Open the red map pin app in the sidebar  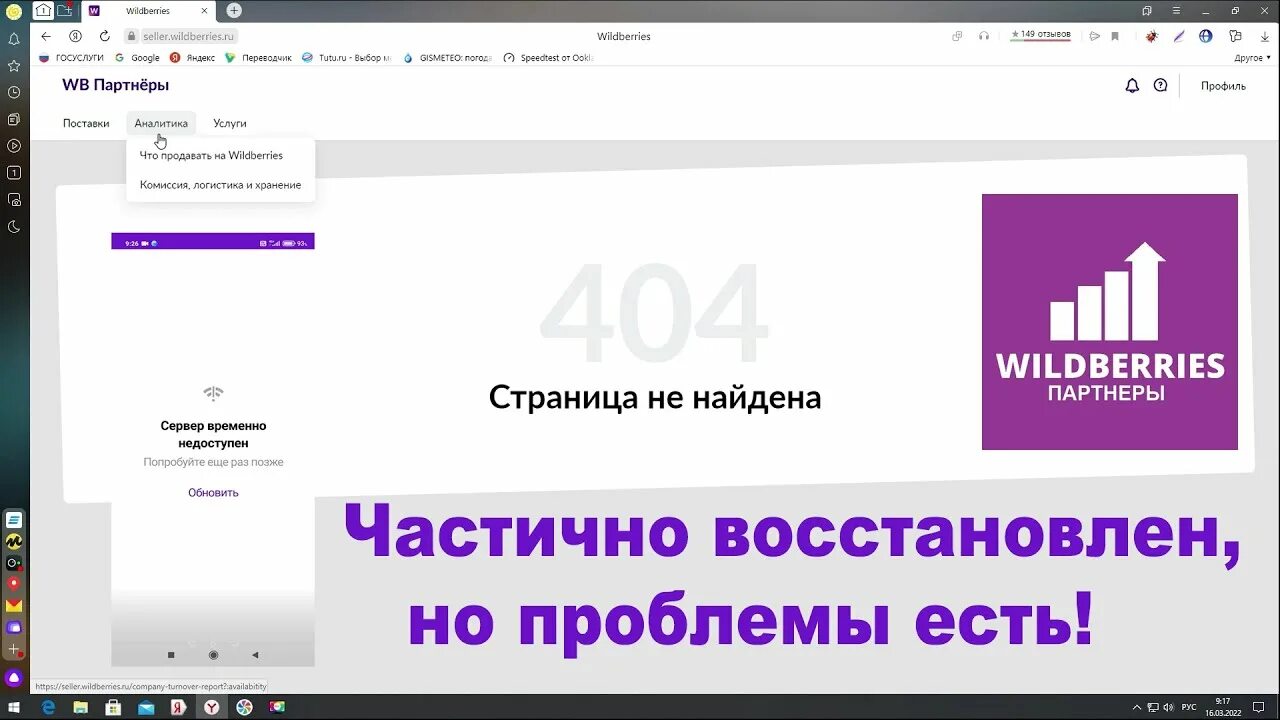click(14, 584)
